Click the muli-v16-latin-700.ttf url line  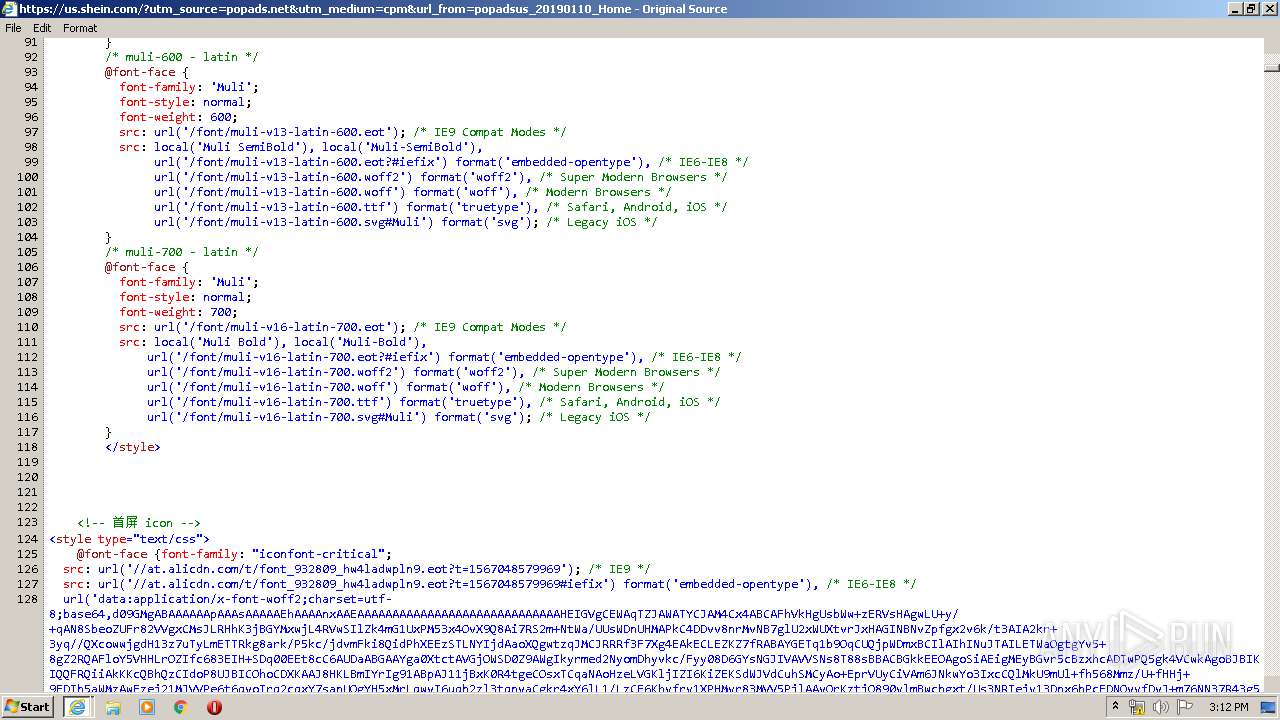(x=433, y=402)
